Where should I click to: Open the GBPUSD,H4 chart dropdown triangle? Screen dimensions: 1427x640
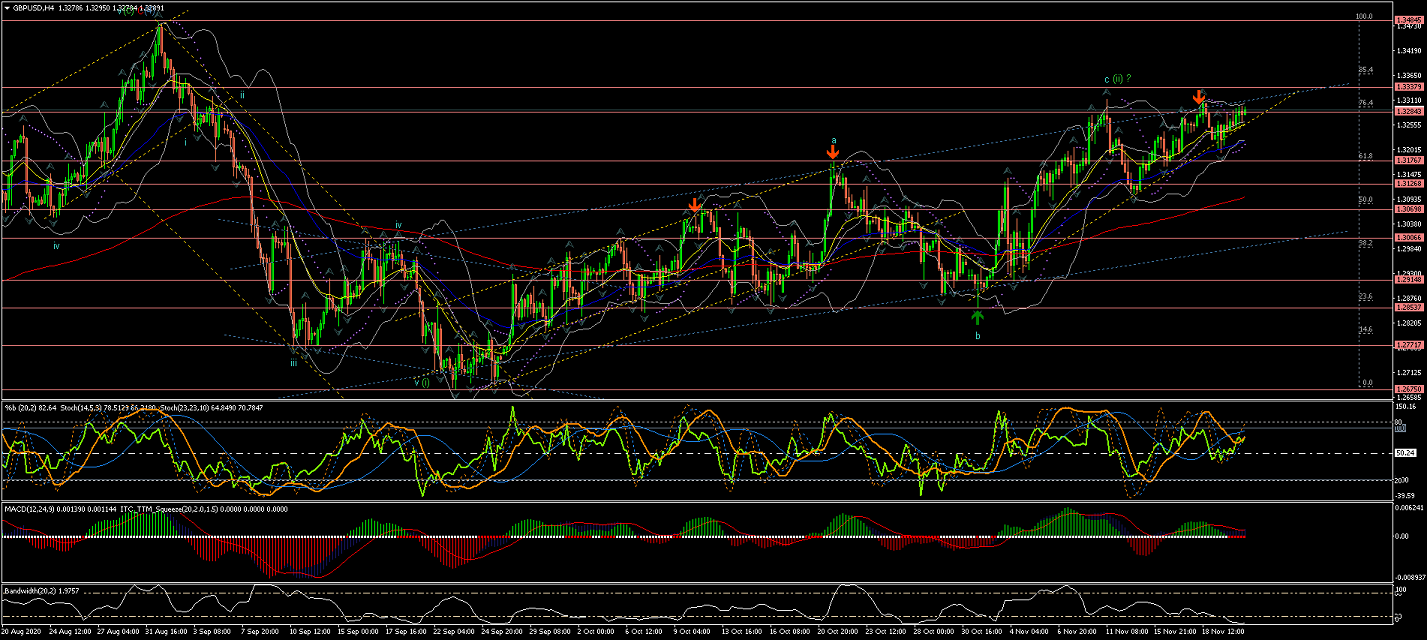point(7,7)
